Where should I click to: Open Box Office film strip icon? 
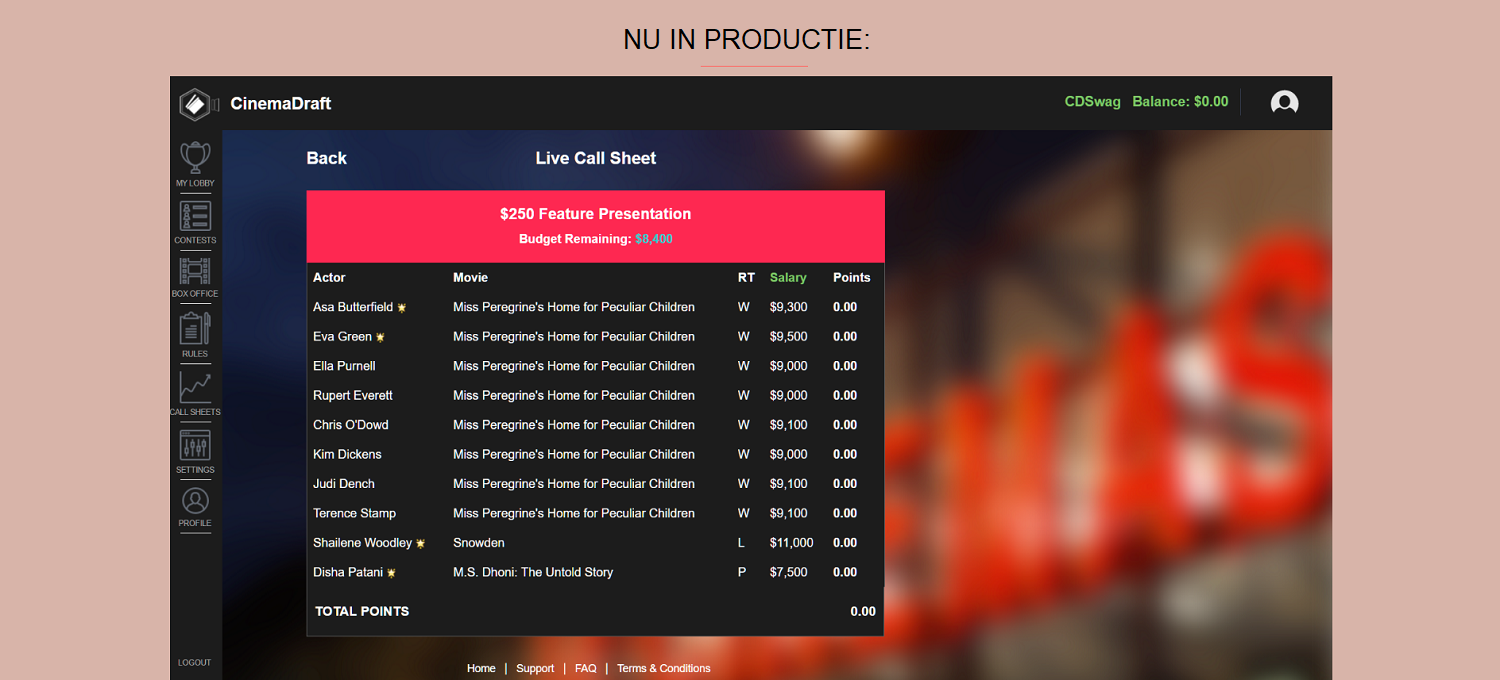point(195,271)
